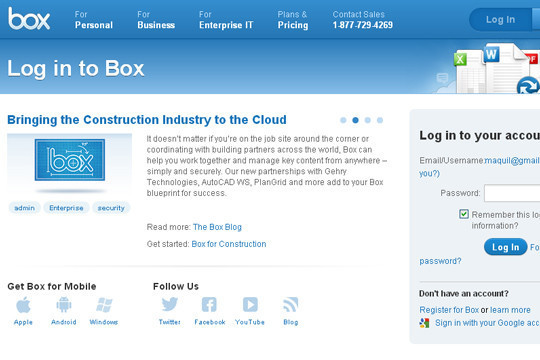540x360 pixels.
Task: Toggle Remember this login information checkbox
Action: click(464, 214)
